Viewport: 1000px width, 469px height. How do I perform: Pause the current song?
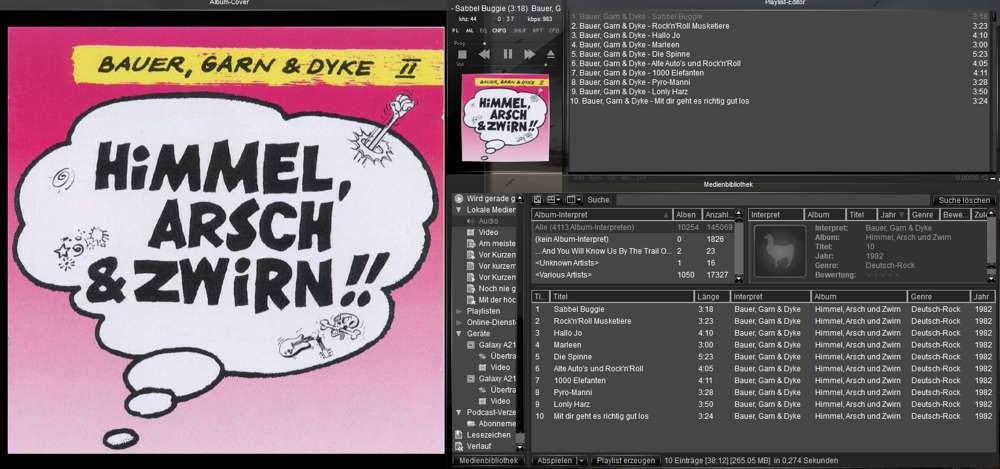[x=507, y=54]
